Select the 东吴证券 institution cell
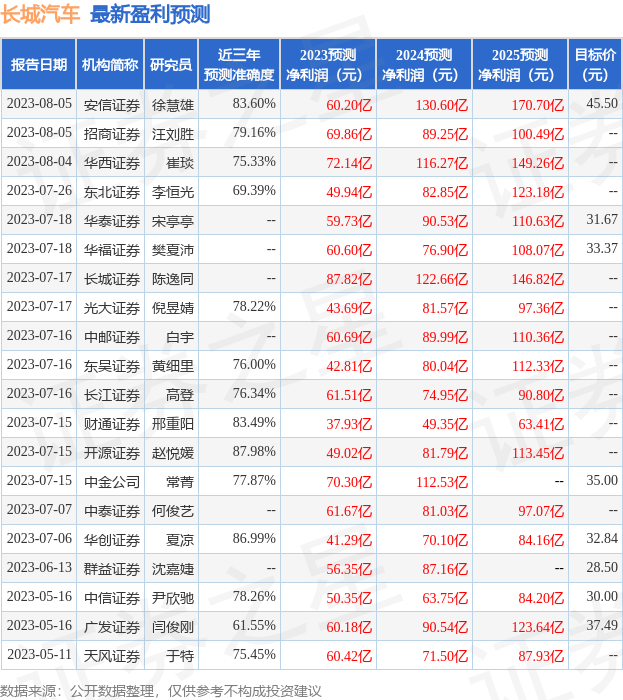The height and width of the screenshot is (700, 623). [112, 366]
